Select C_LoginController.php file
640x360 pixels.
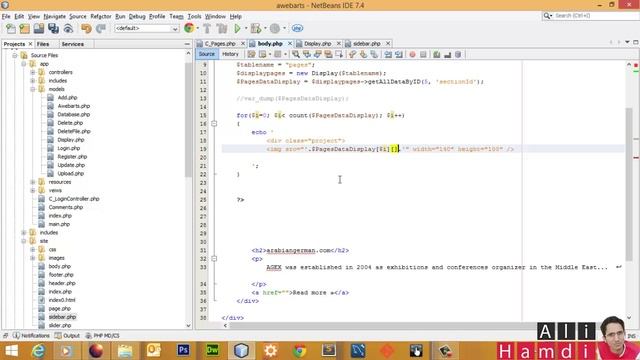coord(74,199)
